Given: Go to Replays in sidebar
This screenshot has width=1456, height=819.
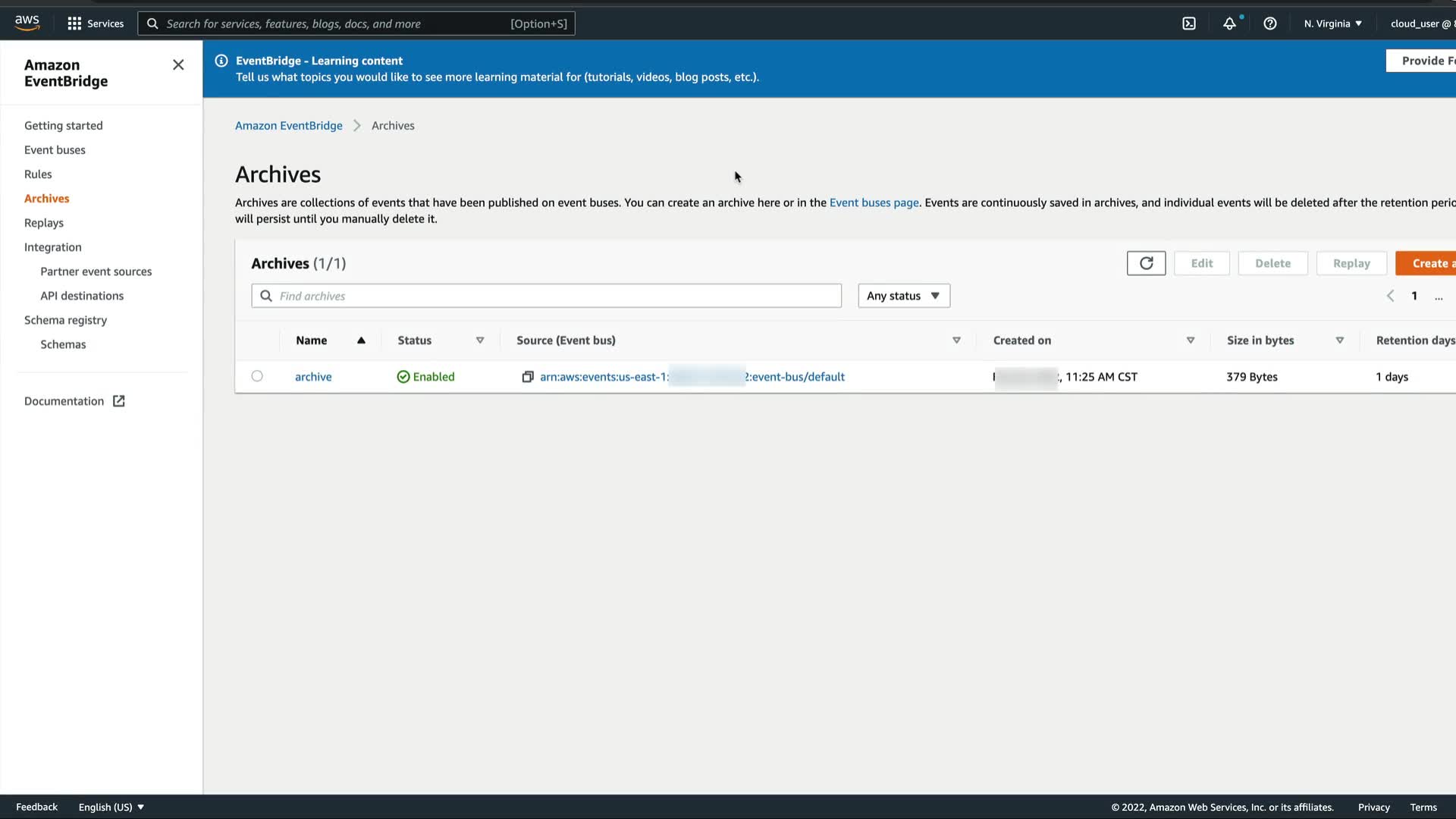Looking at the screenshot, I should (44, 223).
